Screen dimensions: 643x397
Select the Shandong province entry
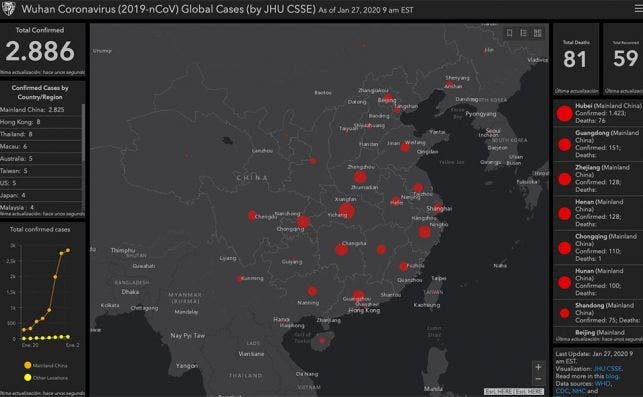(598, 313)
